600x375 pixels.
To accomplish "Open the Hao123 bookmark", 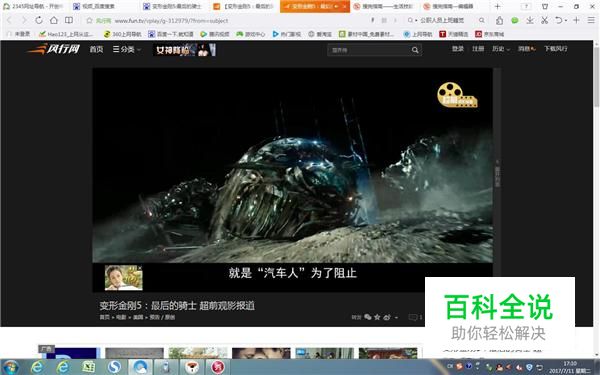I will (x=67, y=34).
